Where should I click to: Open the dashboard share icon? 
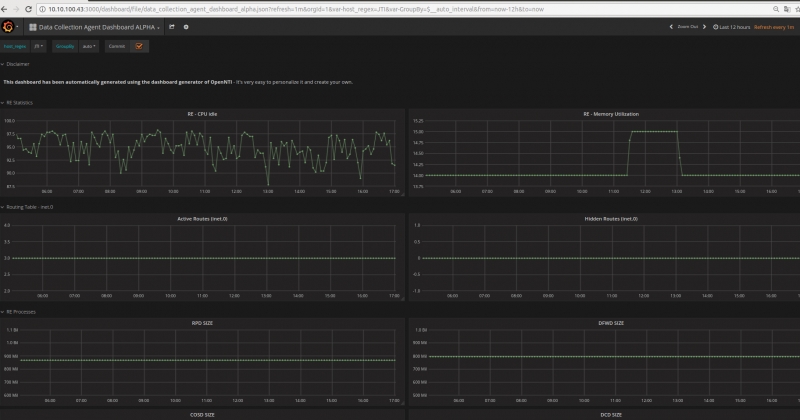point(172,27)
